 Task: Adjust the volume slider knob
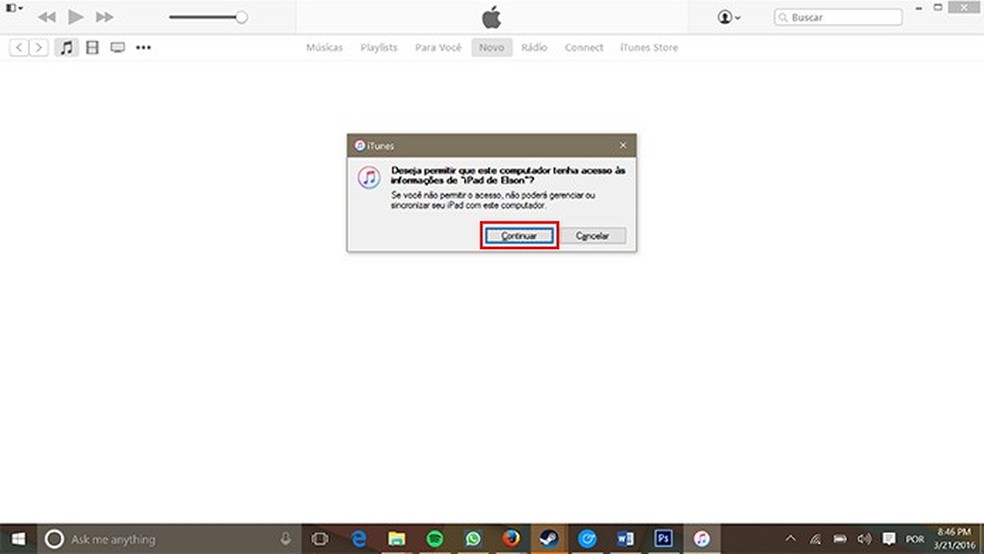click(x=242, y=18)
